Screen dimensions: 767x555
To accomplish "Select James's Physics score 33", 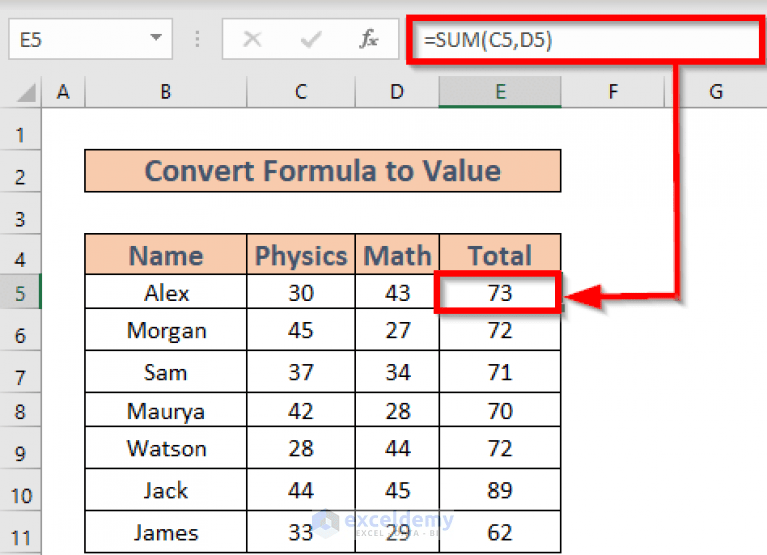I will click(301, 532).
